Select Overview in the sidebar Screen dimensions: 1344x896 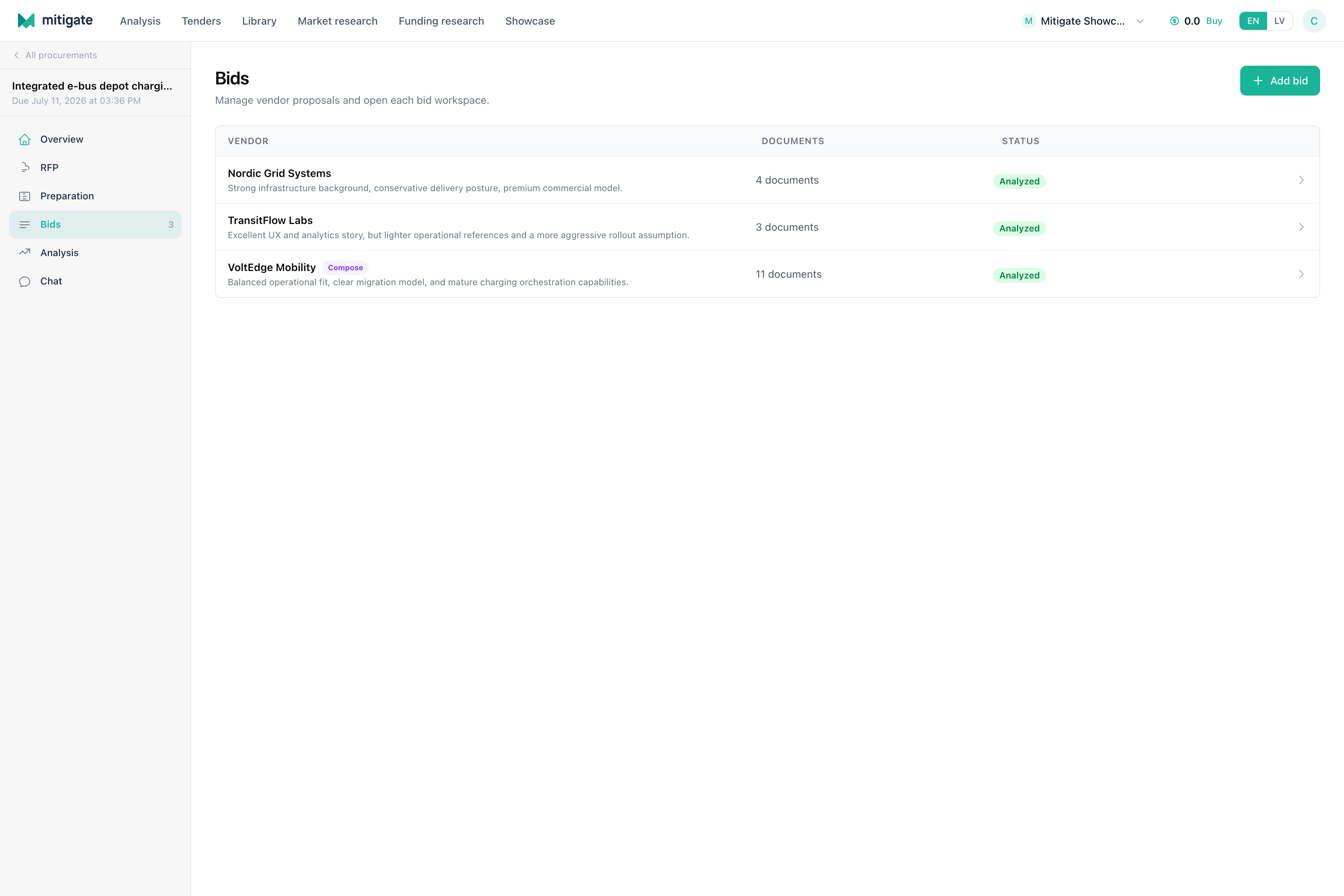point(95,139)
